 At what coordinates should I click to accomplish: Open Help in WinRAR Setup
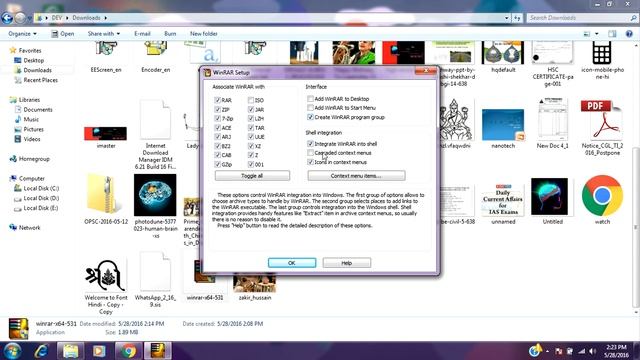click(x=347, y=263)
